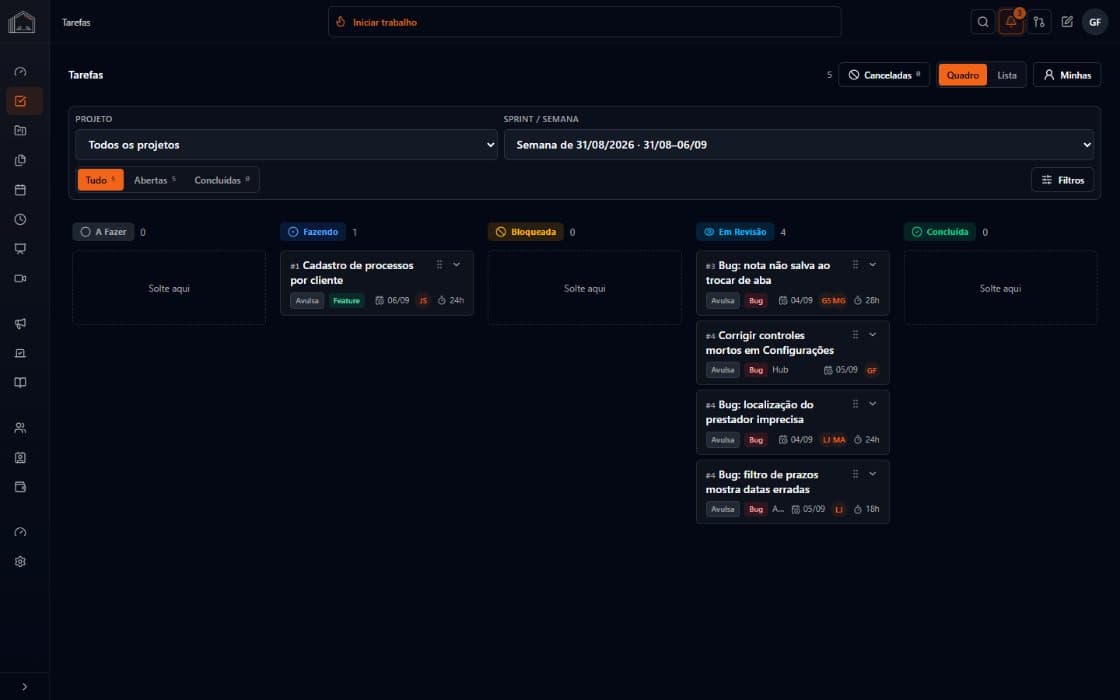This screenshot has width=1120, height=700.
Task: Switch to Lista view
Action: tap(1006, 75)
